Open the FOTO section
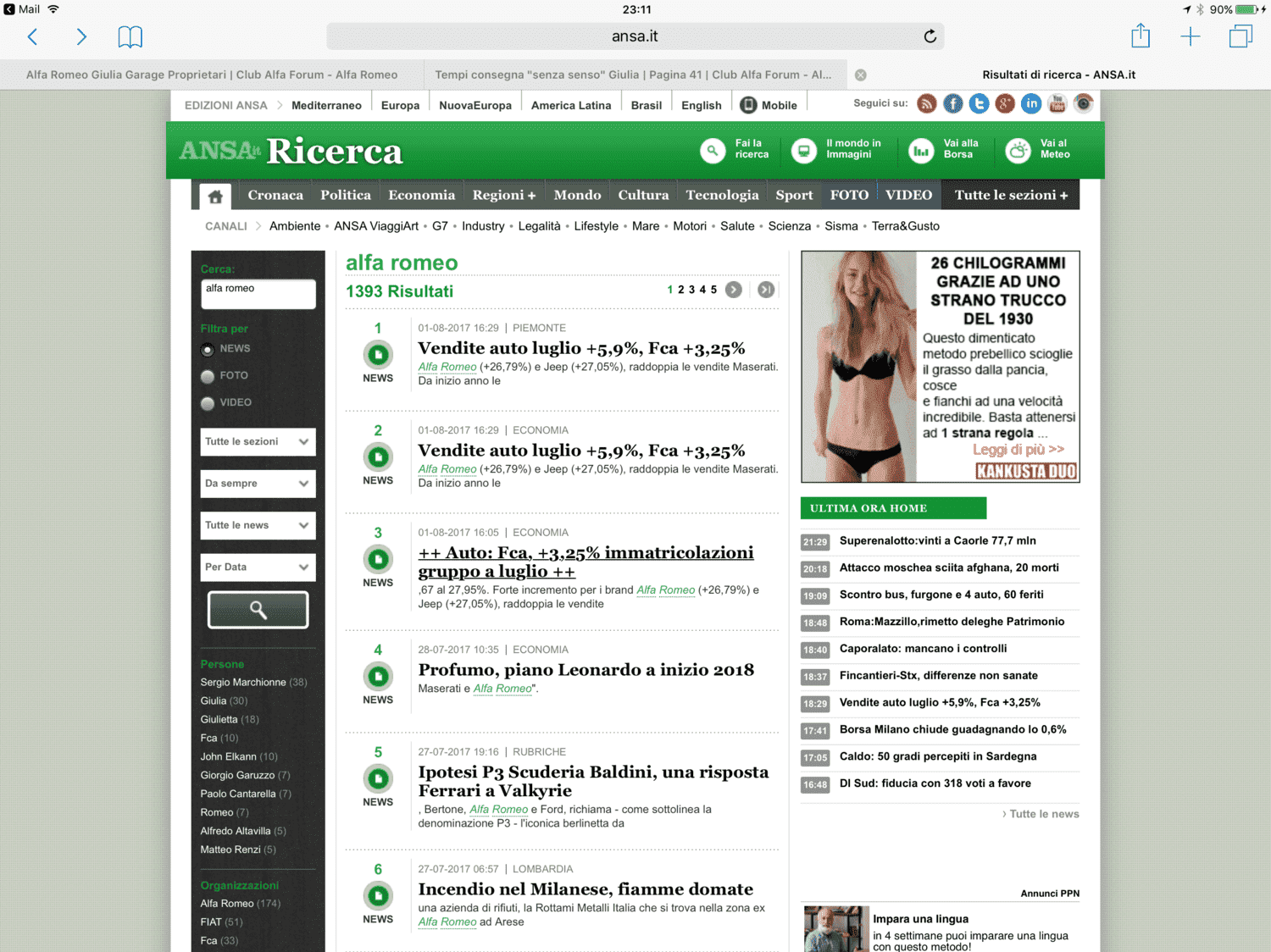 click(x=849, y=195)
